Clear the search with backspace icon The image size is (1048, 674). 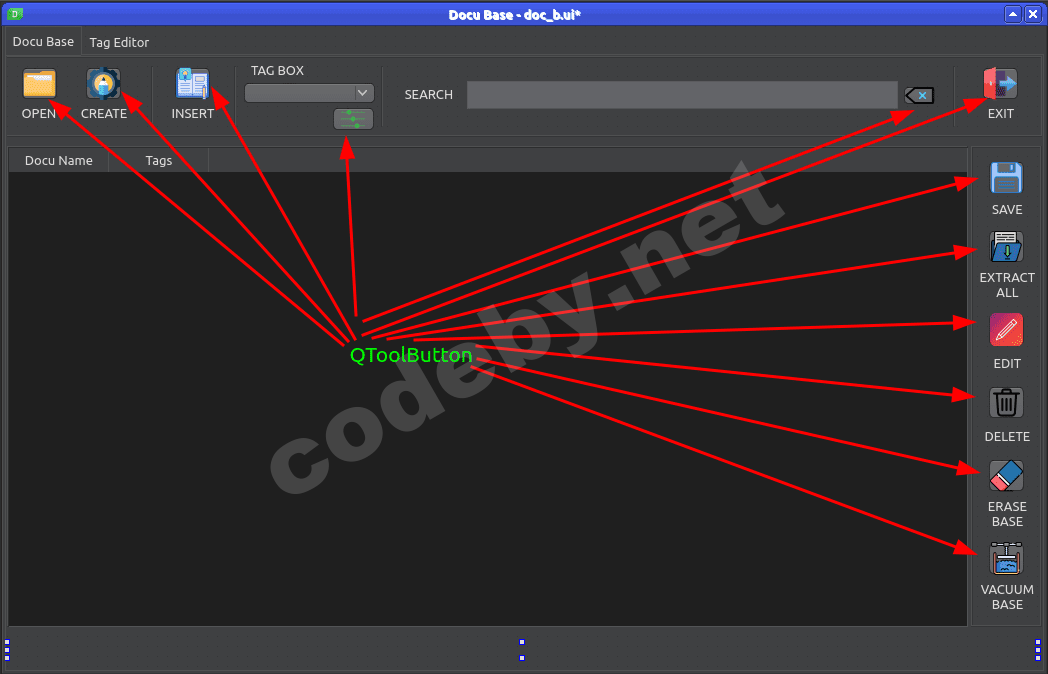pos(919,96)
